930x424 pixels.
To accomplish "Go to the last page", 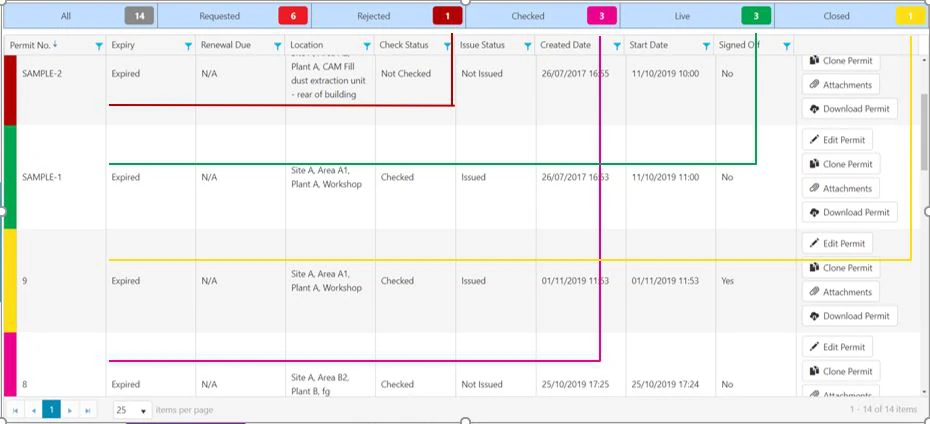I will 88,410.
